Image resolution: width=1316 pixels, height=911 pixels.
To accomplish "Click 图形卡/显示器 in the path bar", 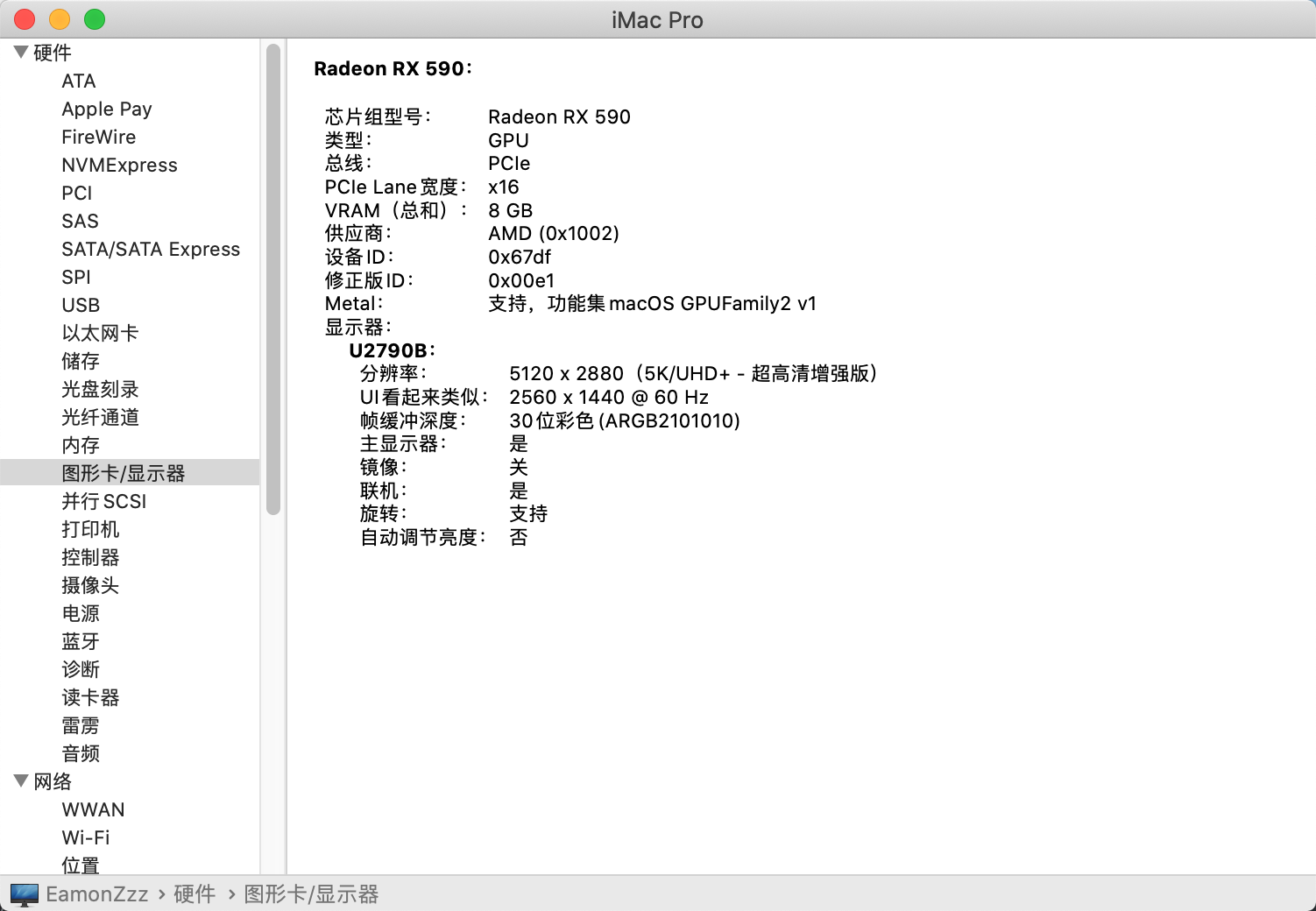I will (x=311, y=894).
